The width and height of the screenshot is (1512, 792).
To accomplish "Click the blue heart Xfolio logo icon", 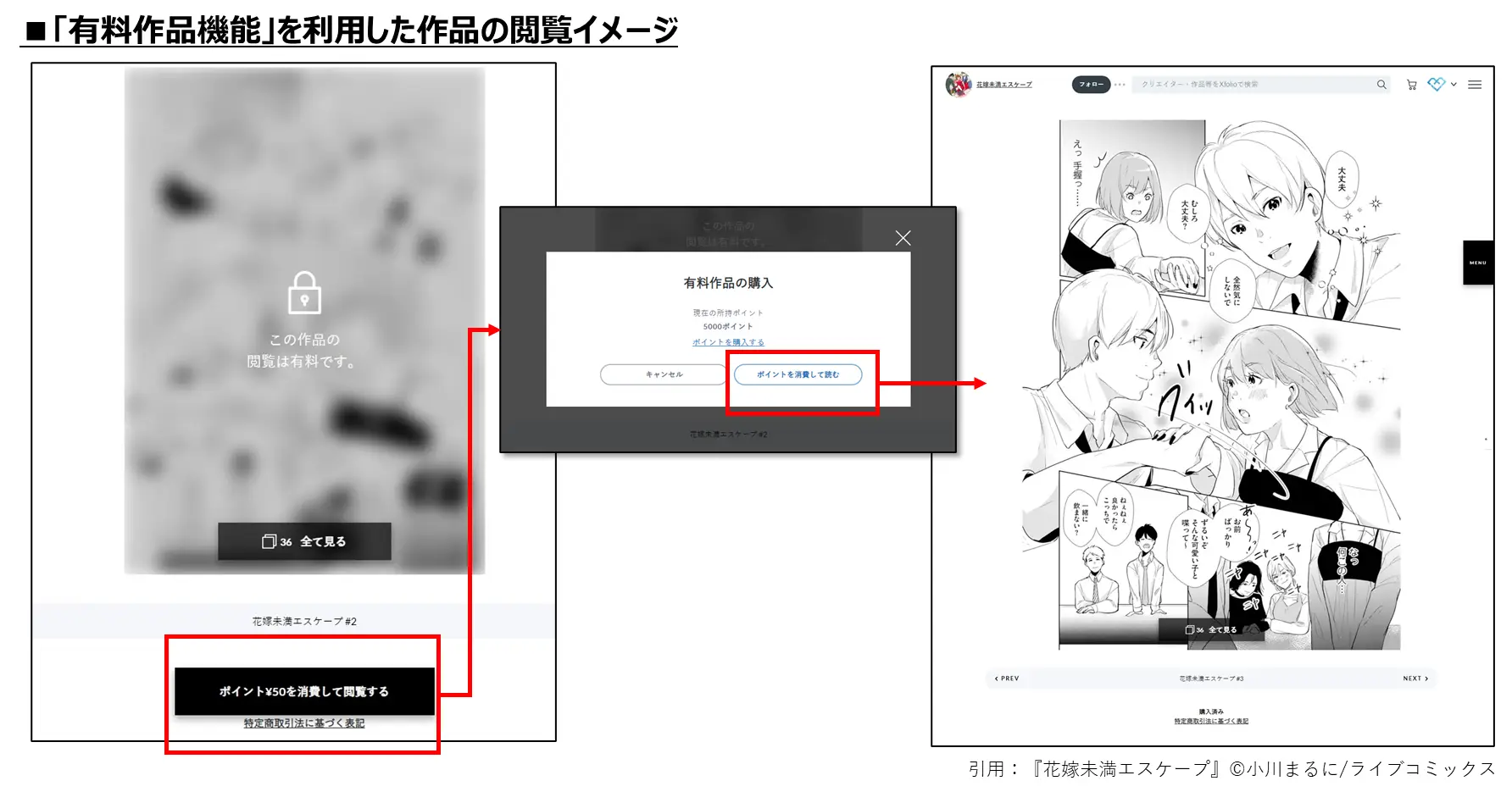I will pyautogui.click(x=1436, y=84).
